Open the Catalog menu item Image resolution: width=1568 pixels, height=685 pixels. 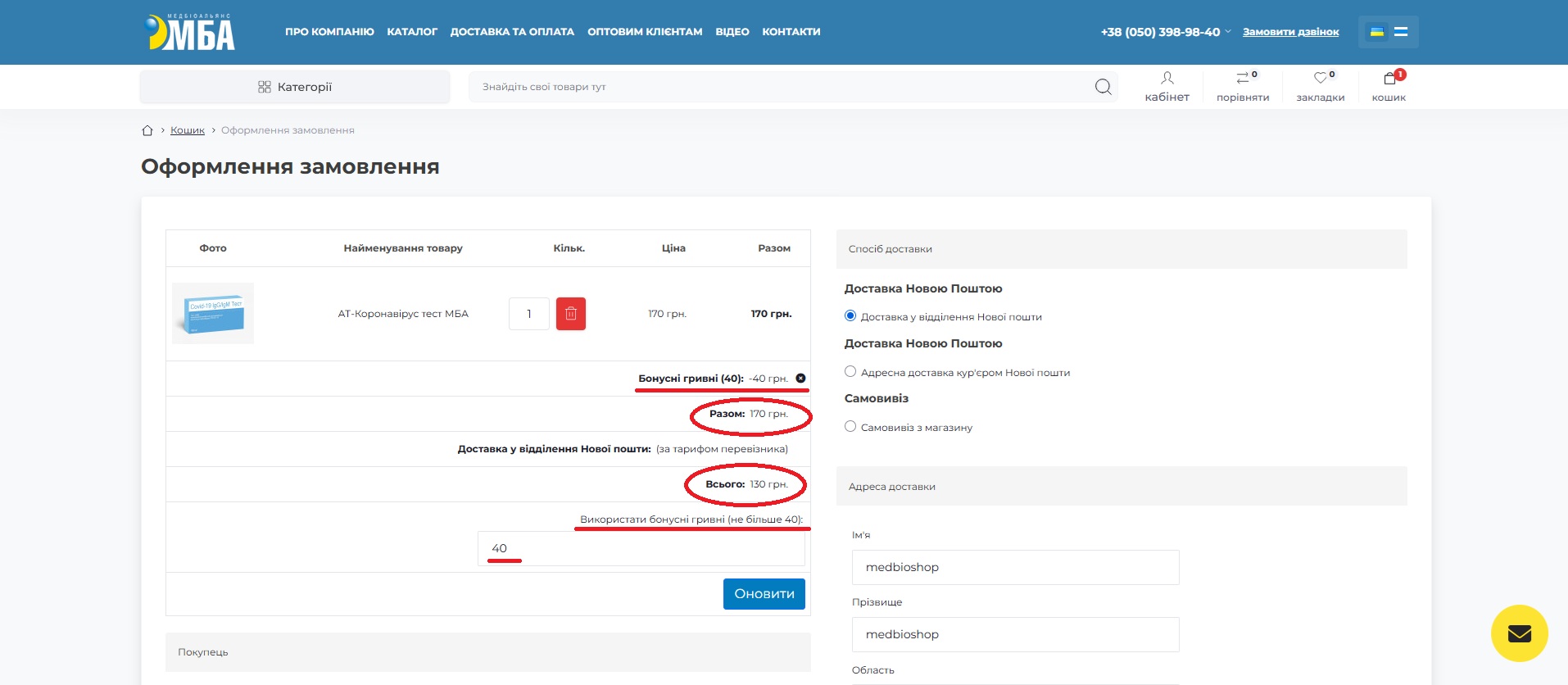click(412, 32)
